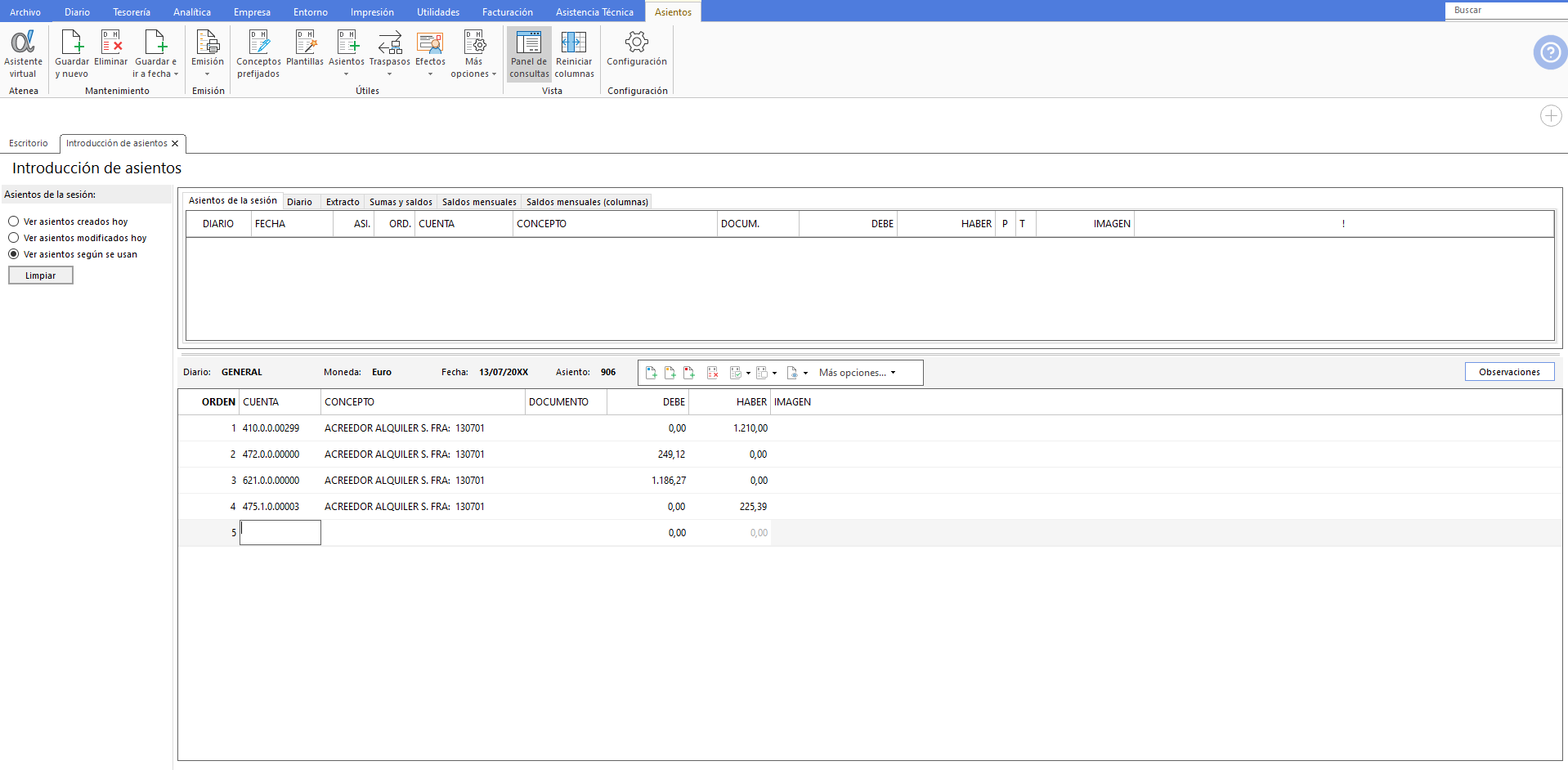Viewport: 1568px width, 770px height.
Task: Expand the Guardar e ir a fecha arrow
Action: (176, 74)
